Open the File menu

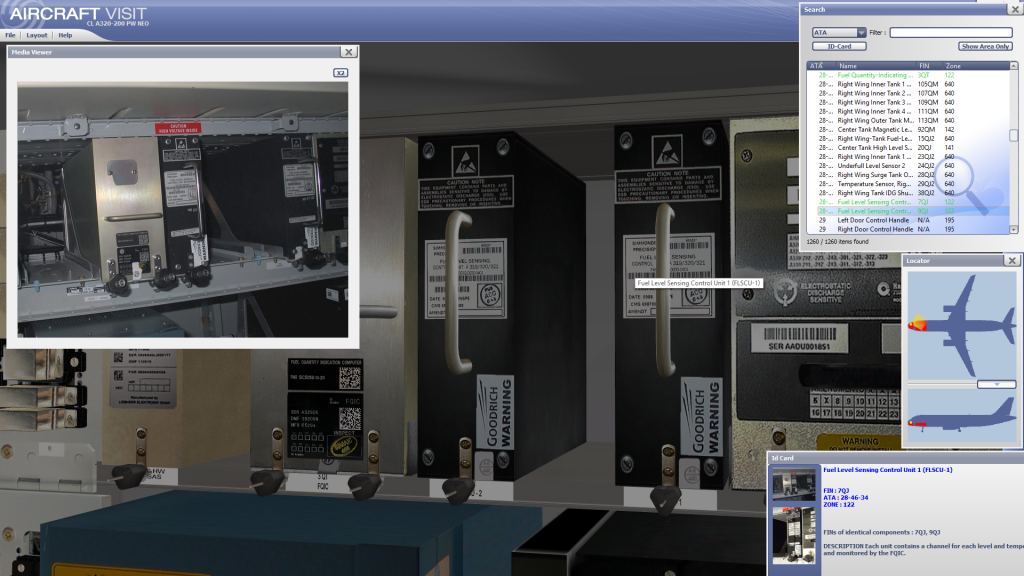(10, 35)
